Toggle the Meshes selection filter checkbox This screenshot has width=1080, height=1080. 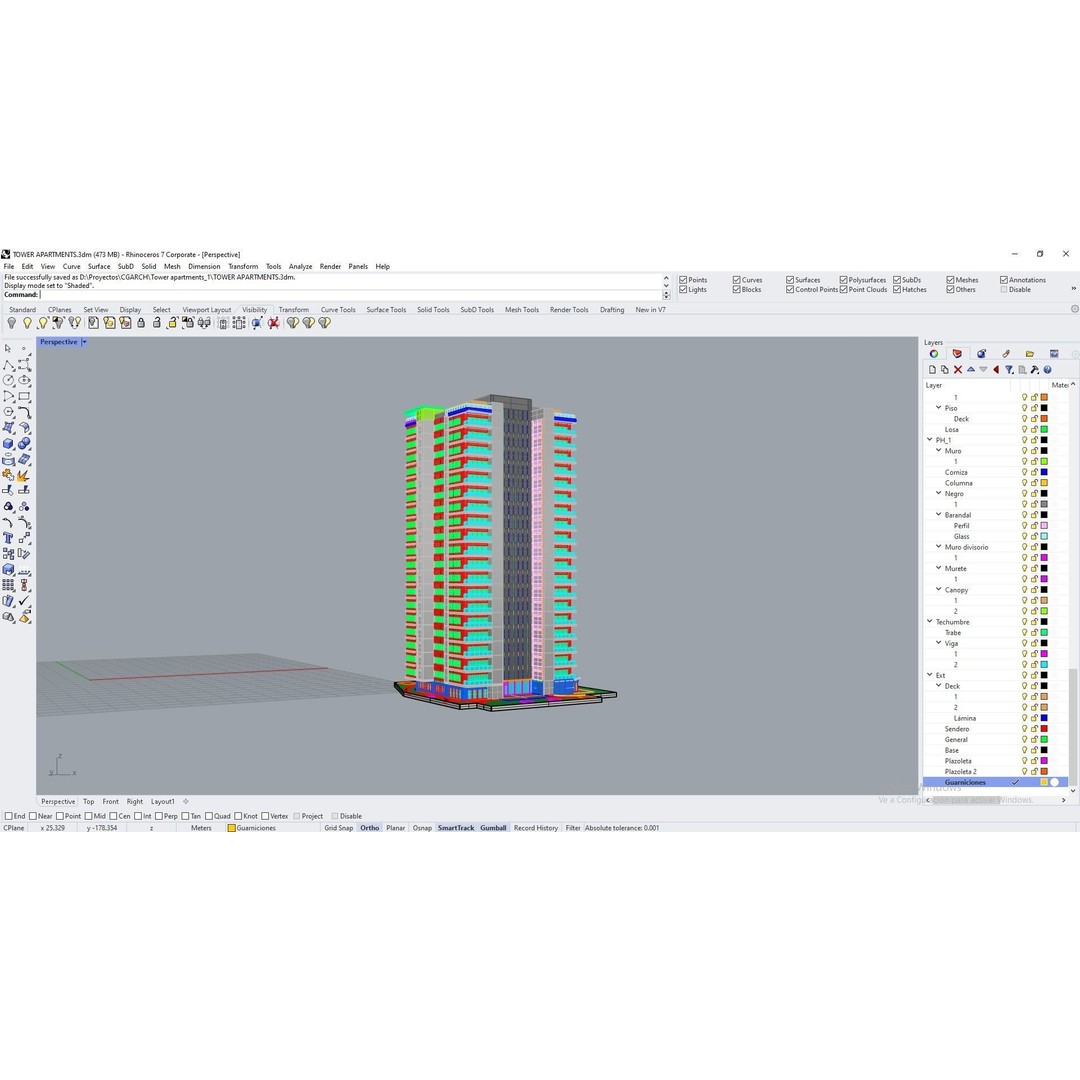(x=950, y=280)
